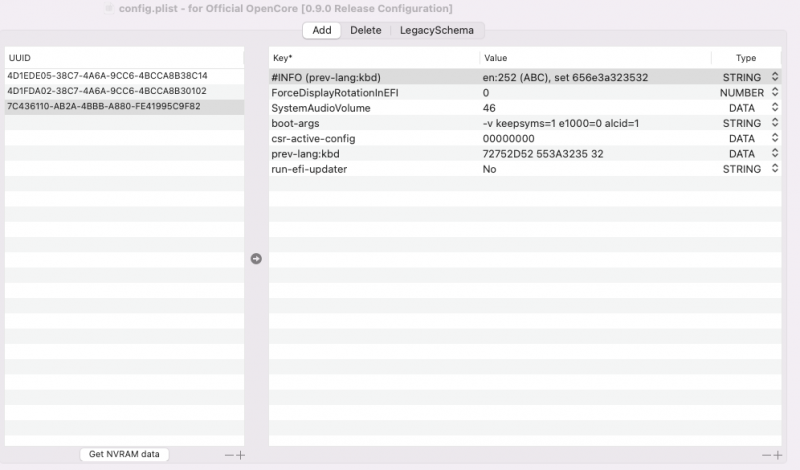Image resolution: width=800 pixels, height=470 pixels.
Task: Open the type selector for the prev-lang:kbd DATA row
Action: point(775,153)
